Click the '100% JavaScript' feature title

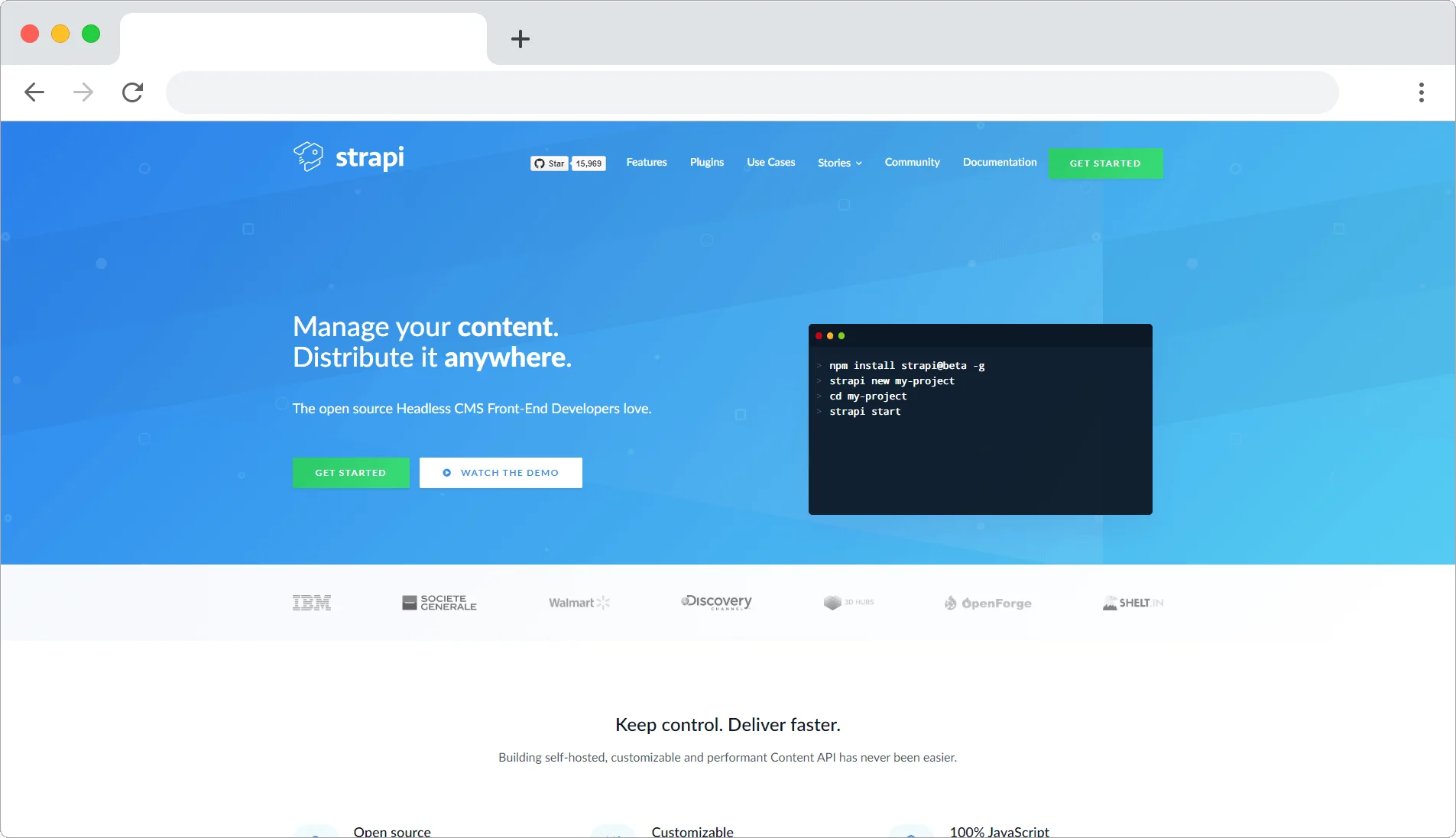[x=999, y=831]
